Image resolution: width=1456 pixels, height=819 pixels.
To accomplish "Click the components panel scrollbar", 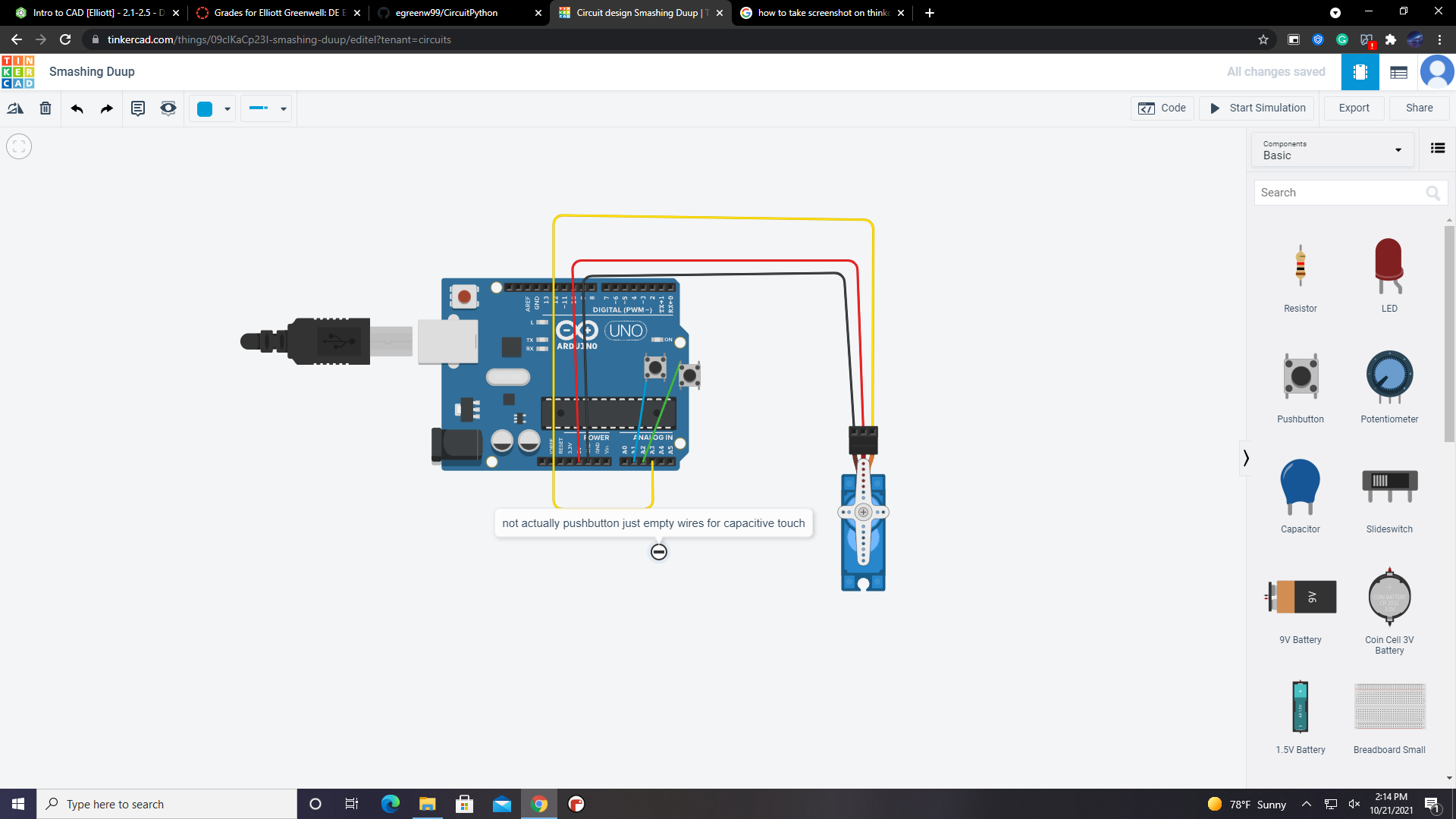I will click(1449, 334).
